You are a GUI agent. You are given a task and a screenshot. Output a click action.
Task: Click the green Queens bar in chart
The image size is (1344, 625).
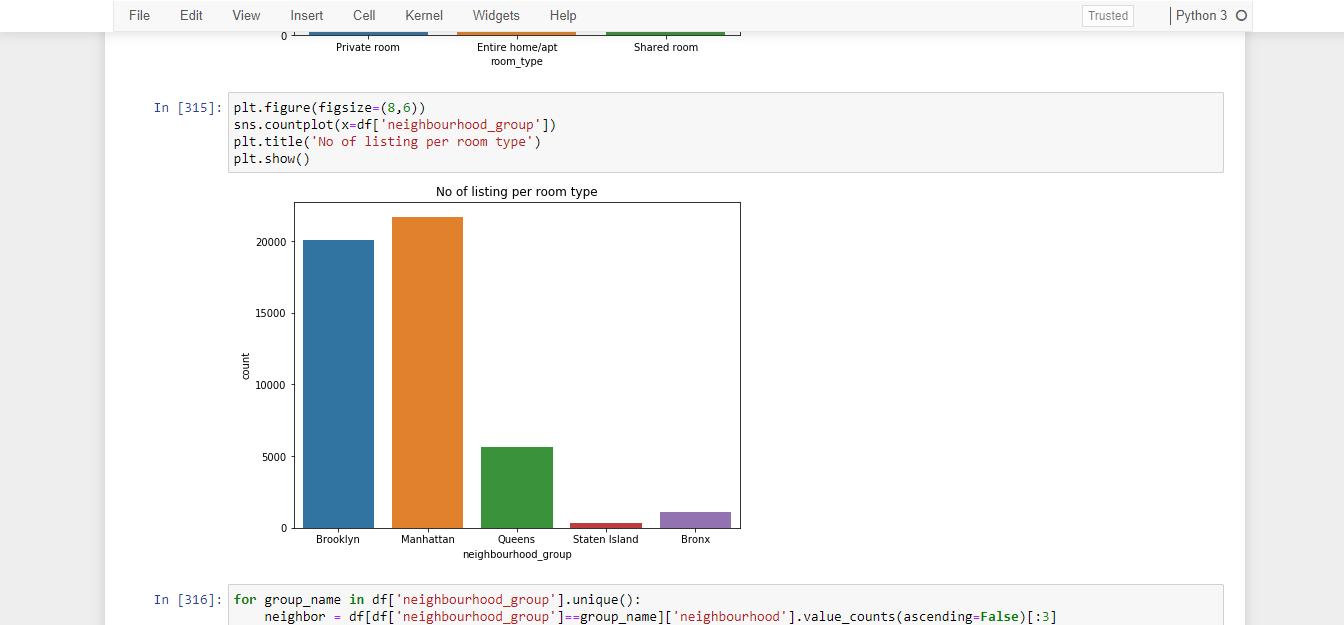pyautogui.click(x=517, y=487)
